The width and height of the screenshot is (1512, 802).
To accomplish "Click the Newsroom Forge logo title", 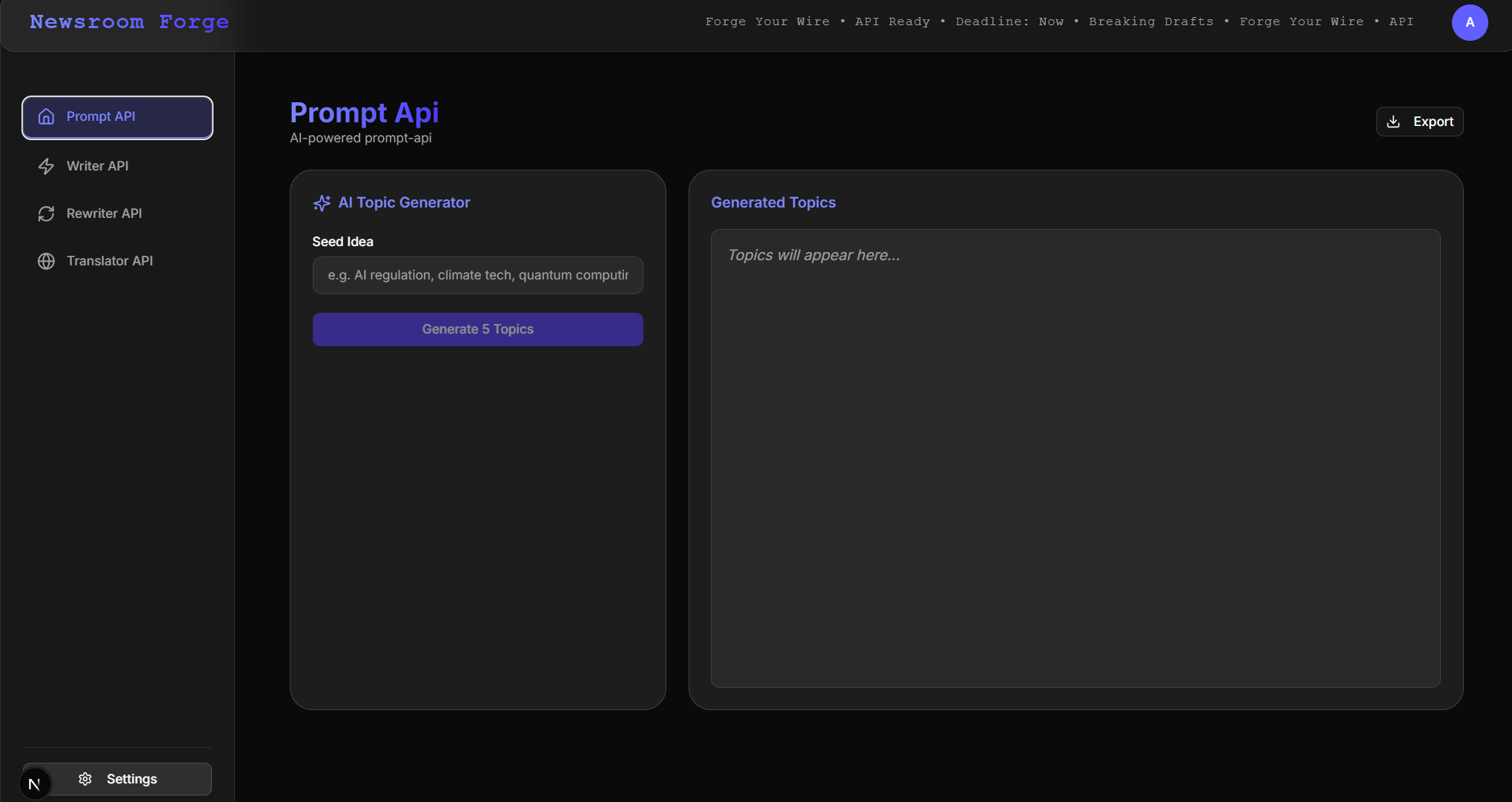I will tap(129, 22).
